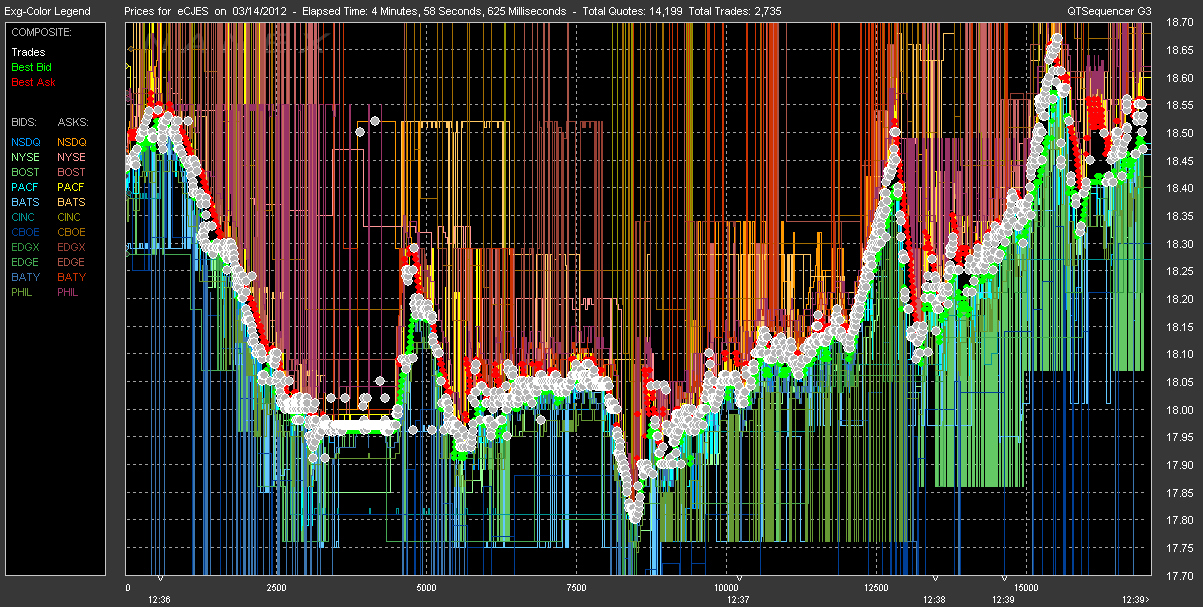Viewport: 1203px width, 607px height.
Task: Click the '12:39>' label at axis end
Action: (1135, 599)
